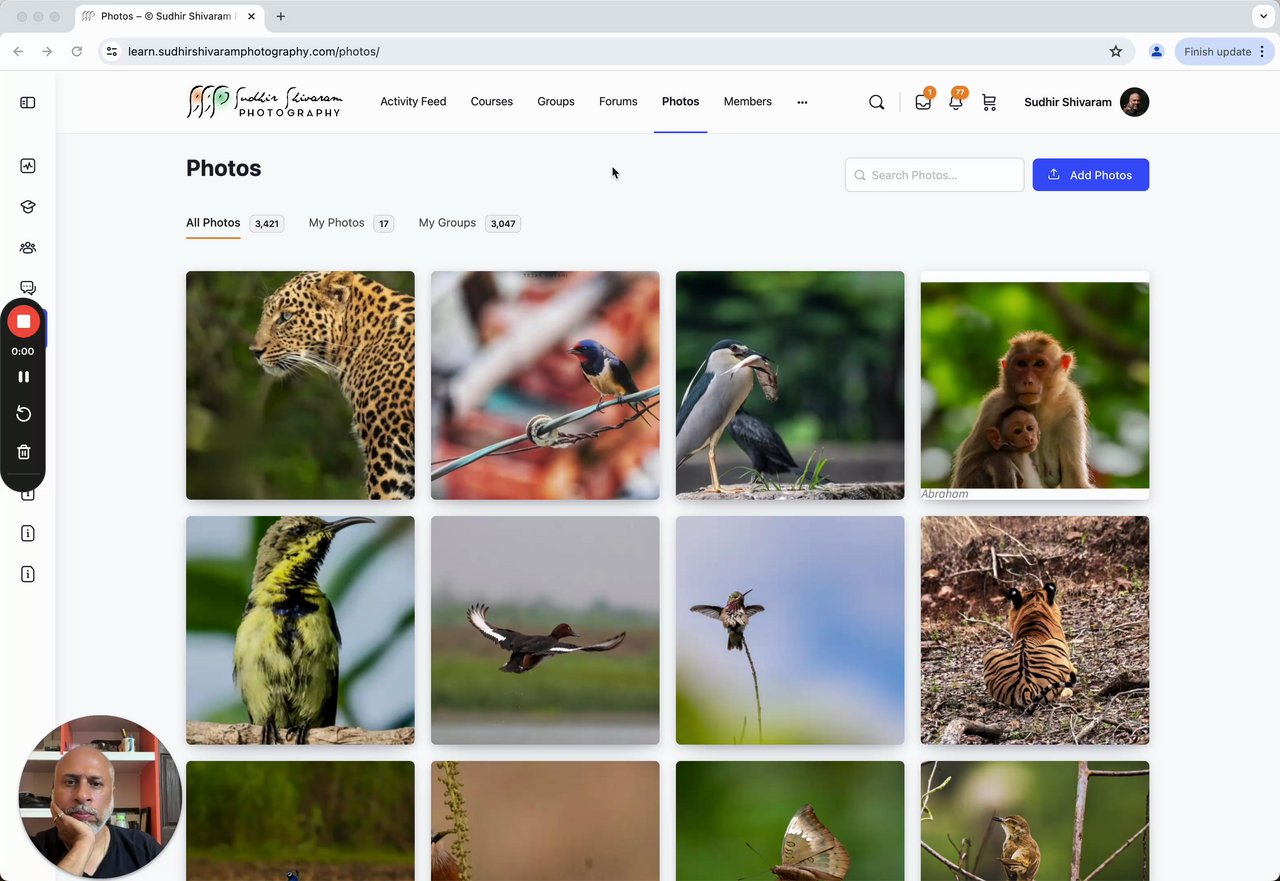Select Photos in top navigation
The image size is (1280, 881).
[x=680, y=102]
